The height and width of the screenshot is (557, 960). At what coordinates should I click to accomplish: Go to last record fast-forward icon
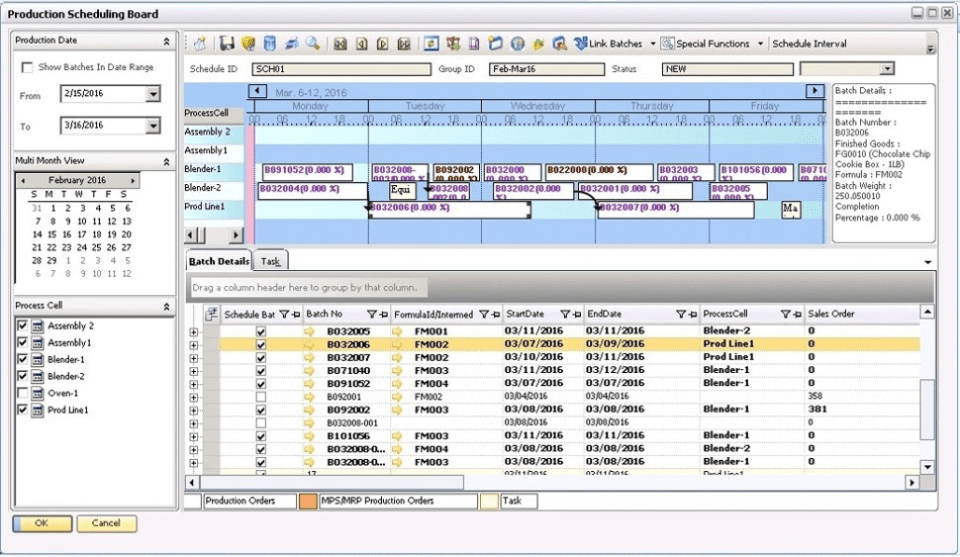tap(404, 44)
